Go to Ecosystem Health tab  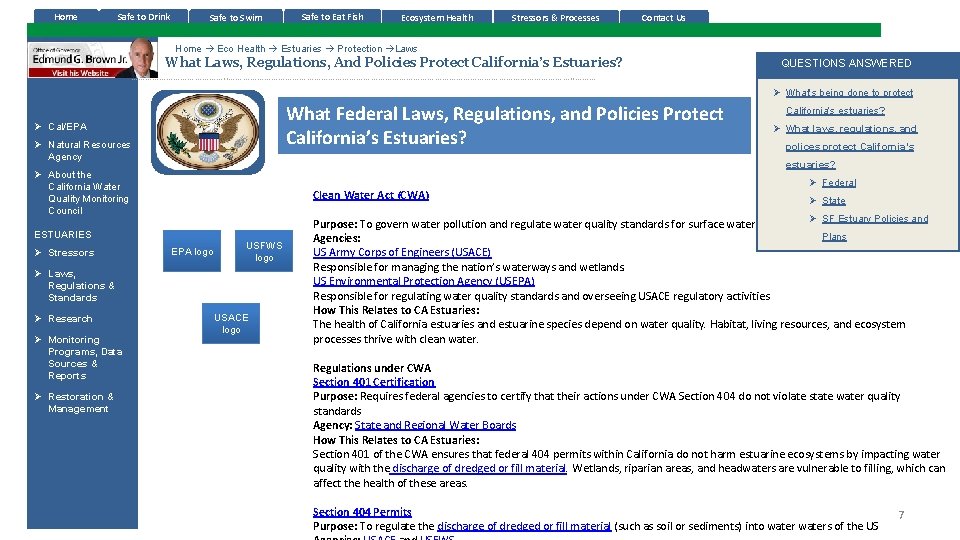[437, 17]
